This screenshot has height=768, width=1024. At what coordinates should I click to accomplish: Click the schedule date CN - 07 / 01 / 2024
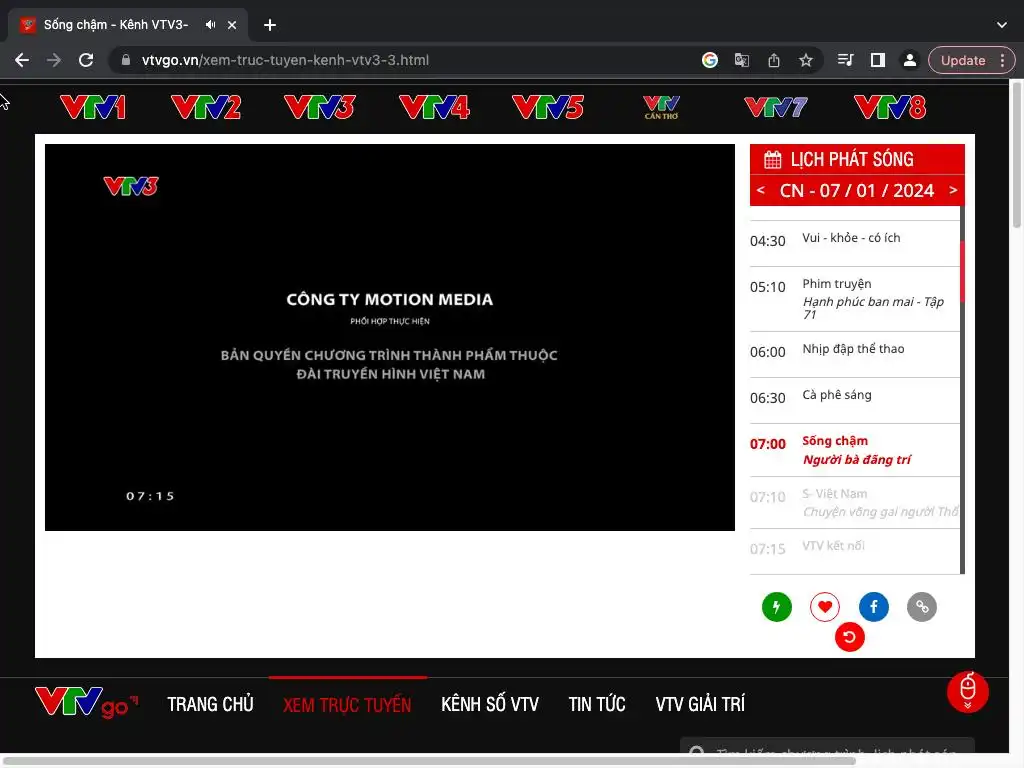857,190
